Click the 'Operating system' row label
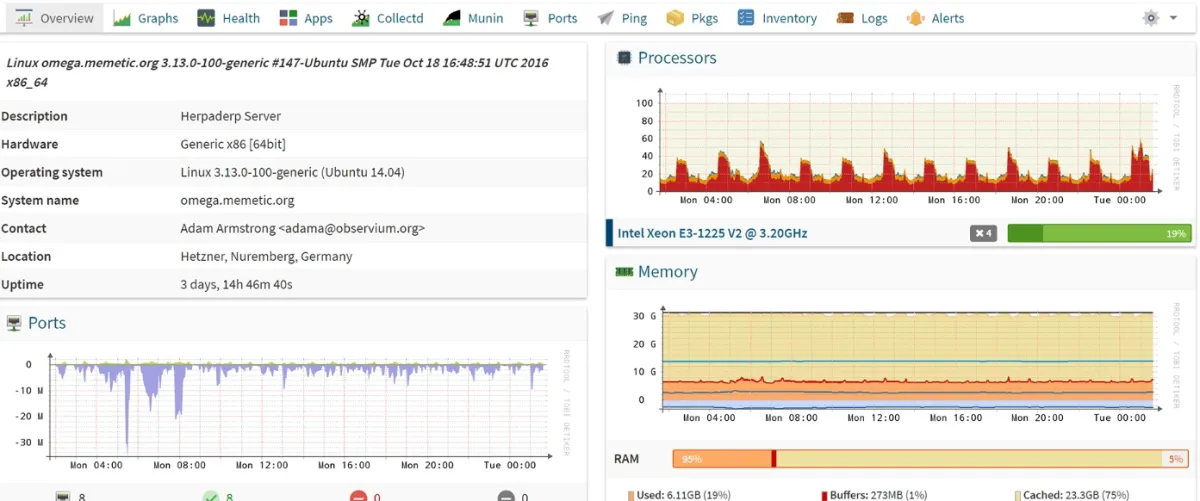Image resolution: width=1200 pixels, height=501 pixels. [52, 172]
